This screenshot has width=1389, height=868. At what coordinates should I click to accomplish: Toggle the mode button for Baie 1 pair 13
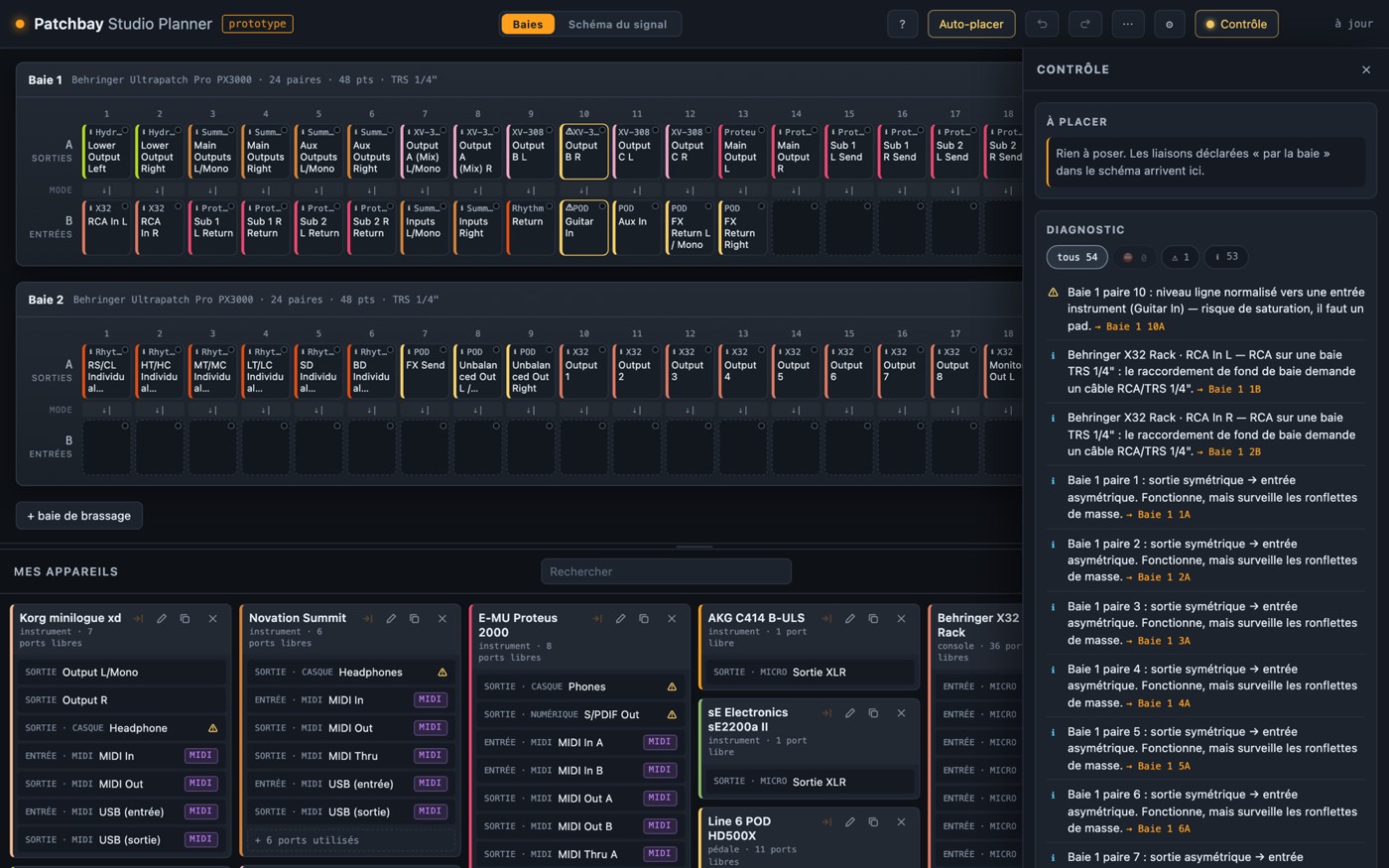742,190
